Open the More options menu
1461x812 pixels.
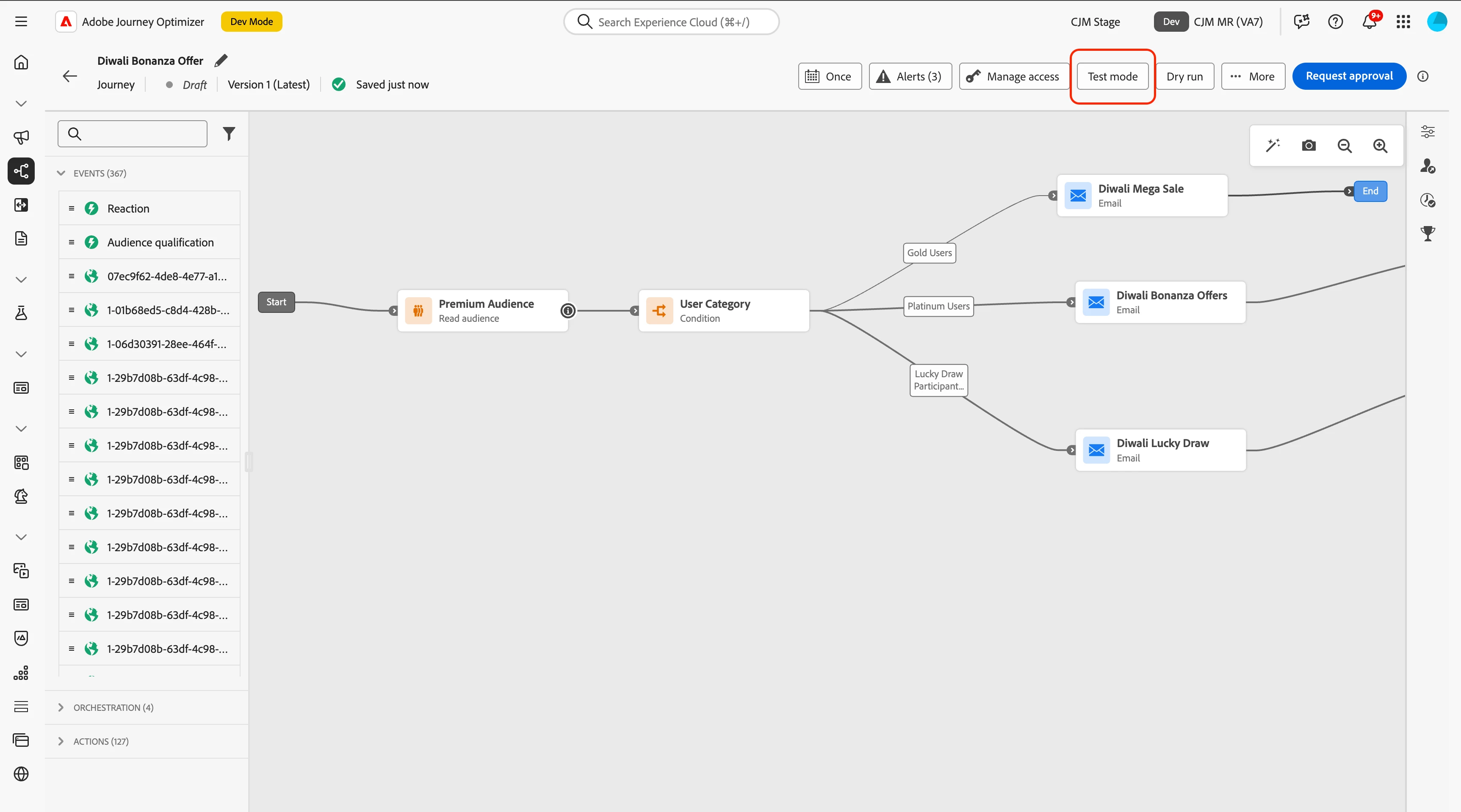point(1253,77)
